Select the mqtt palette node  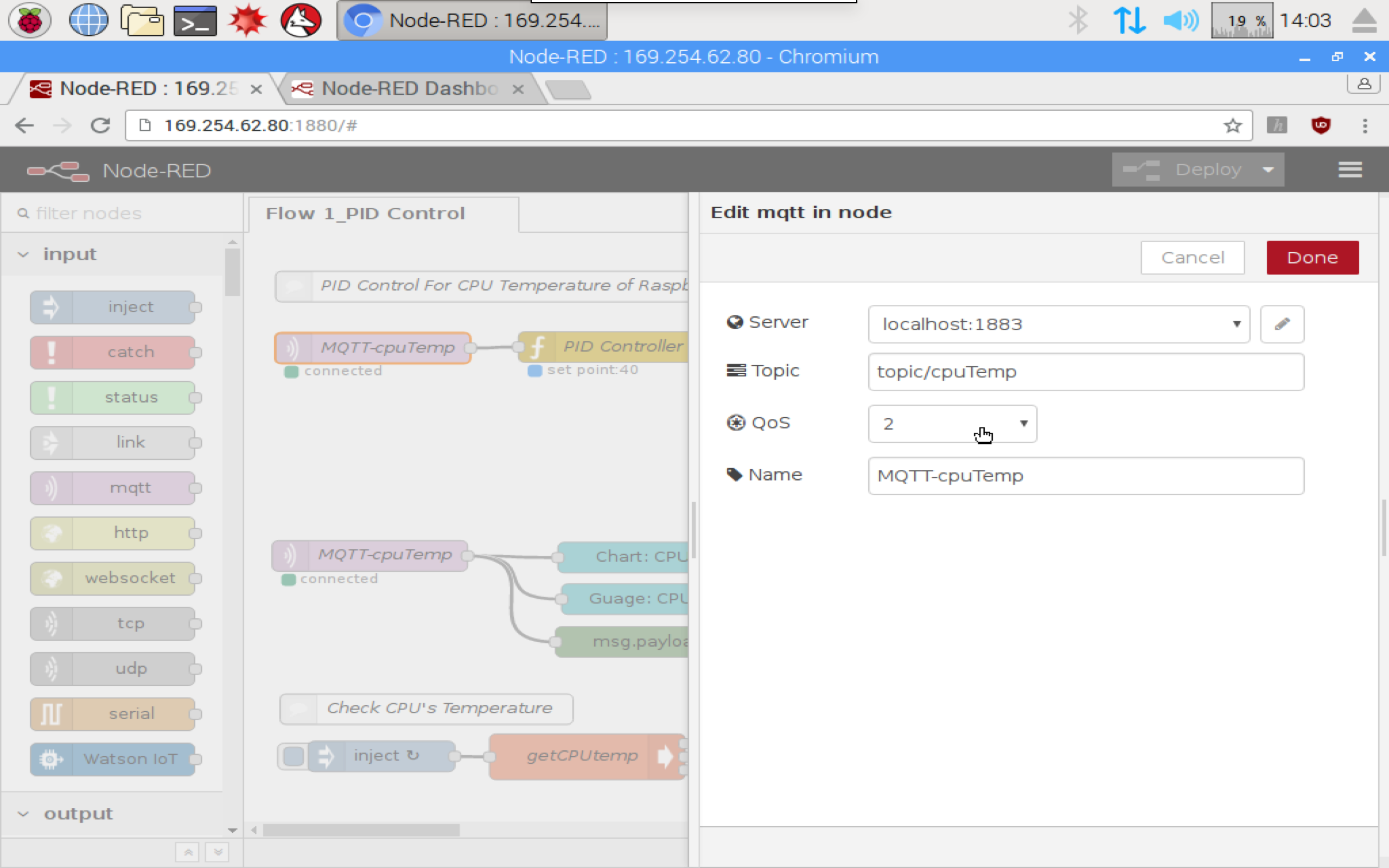click(x=113, y=488)
